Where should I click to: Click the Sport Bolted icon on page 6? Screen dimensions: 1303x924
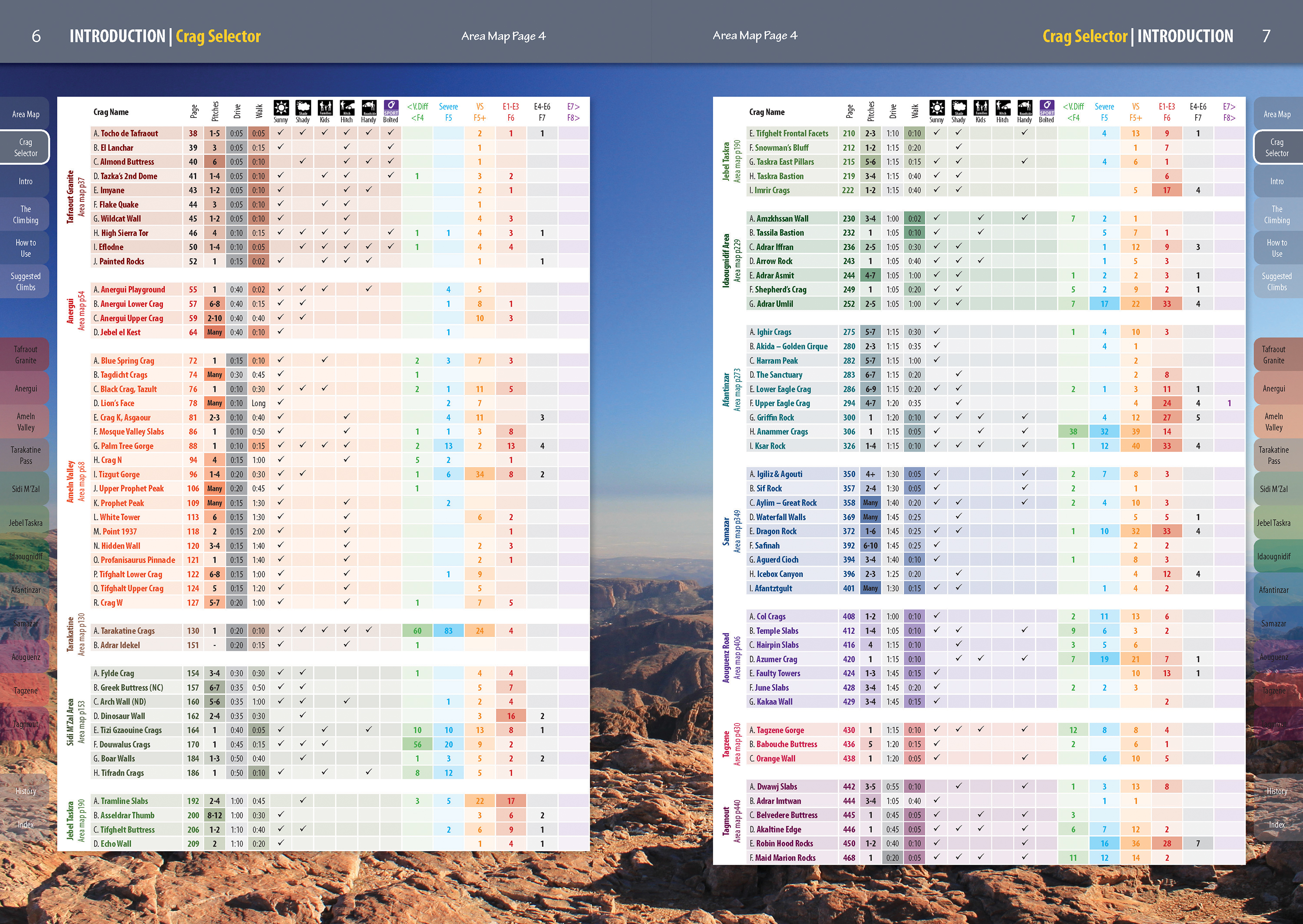[391, 108]
